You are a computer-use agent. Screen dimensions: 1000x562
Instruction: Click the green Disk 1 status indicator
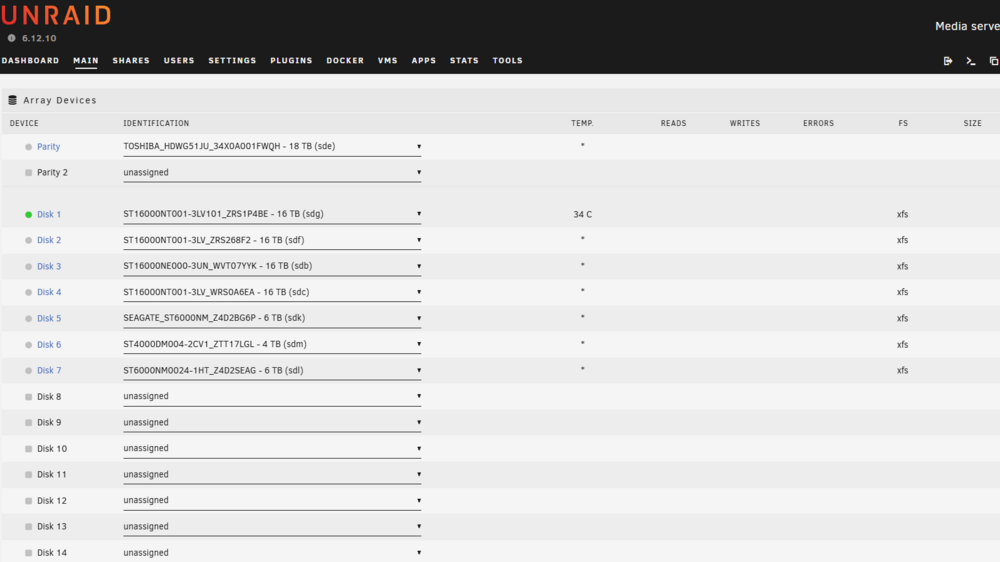click(28, 214)
